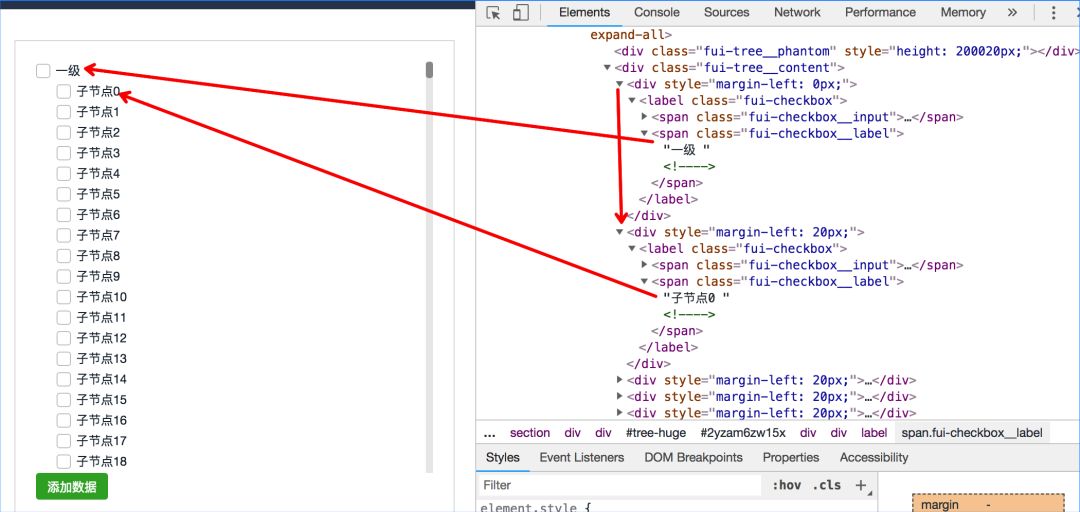Open the DevTools three-dot customize menu
The height and width of the screenshot is (512, 1080).
(x=1053, y=13)
